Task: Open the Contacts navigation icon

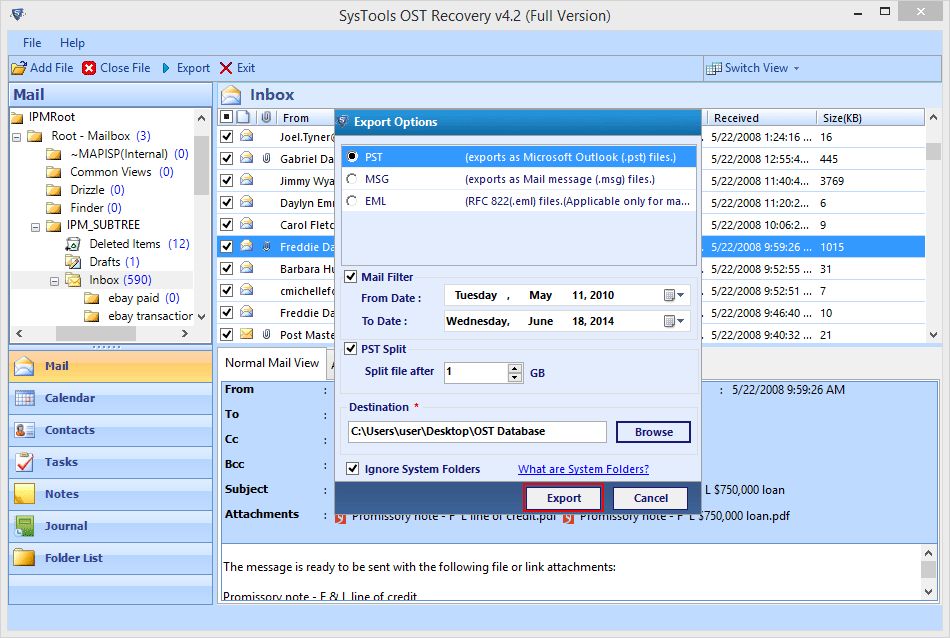Action: point(24,430)
